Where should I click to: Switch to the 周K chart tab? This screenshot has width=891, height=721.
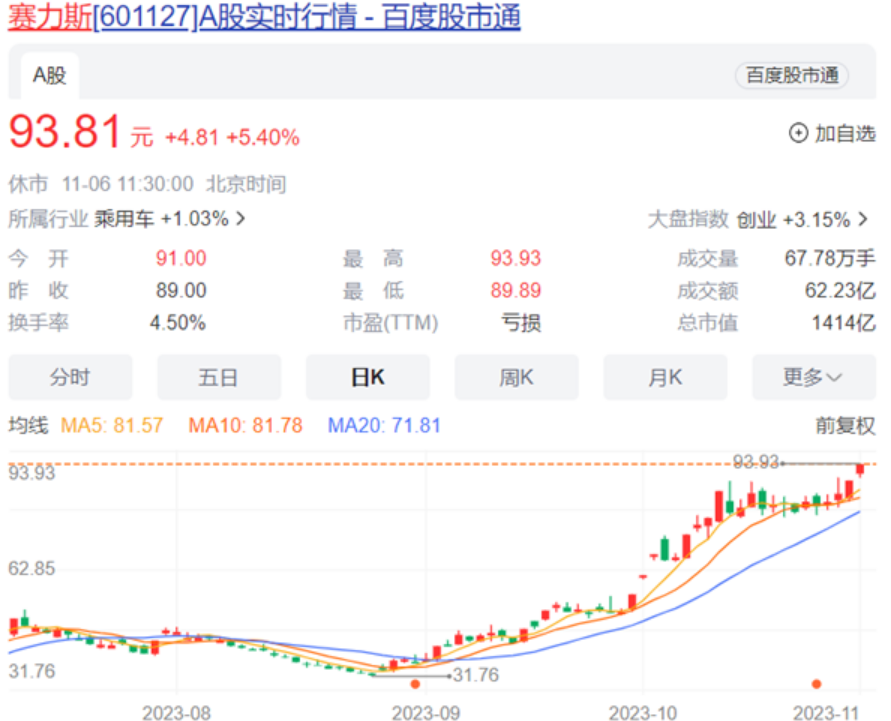516,377
